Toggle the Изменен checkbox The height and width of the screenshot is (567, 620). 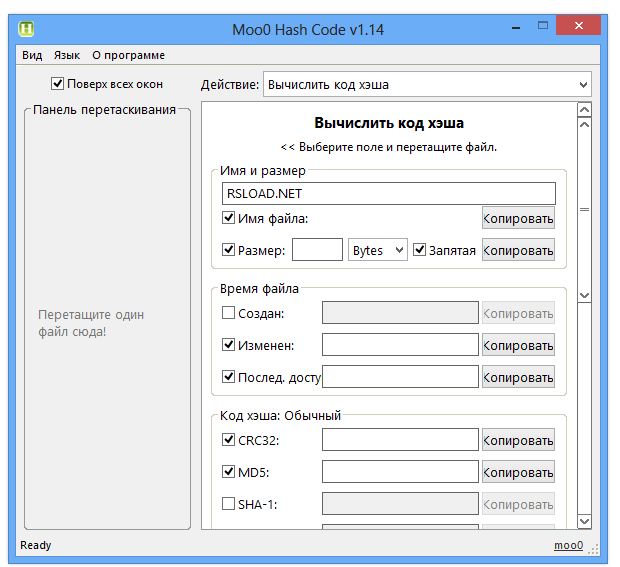point(228,345)
